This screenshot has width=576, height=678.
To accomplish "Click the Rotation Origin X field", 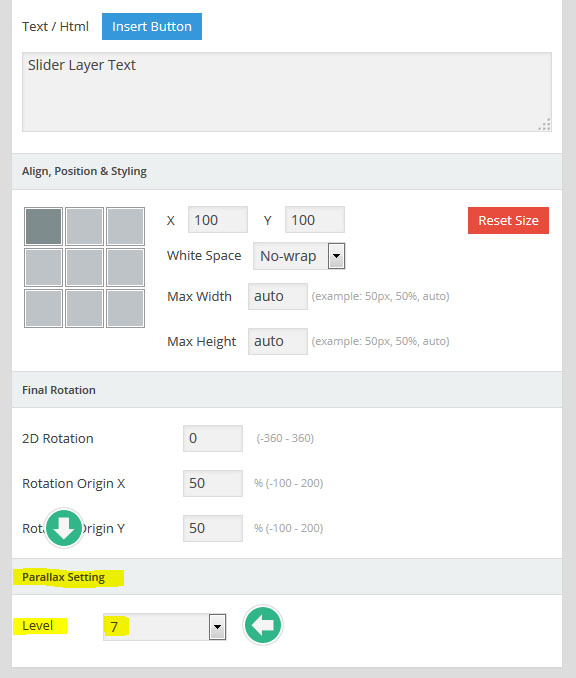I will tap(213, 483).
